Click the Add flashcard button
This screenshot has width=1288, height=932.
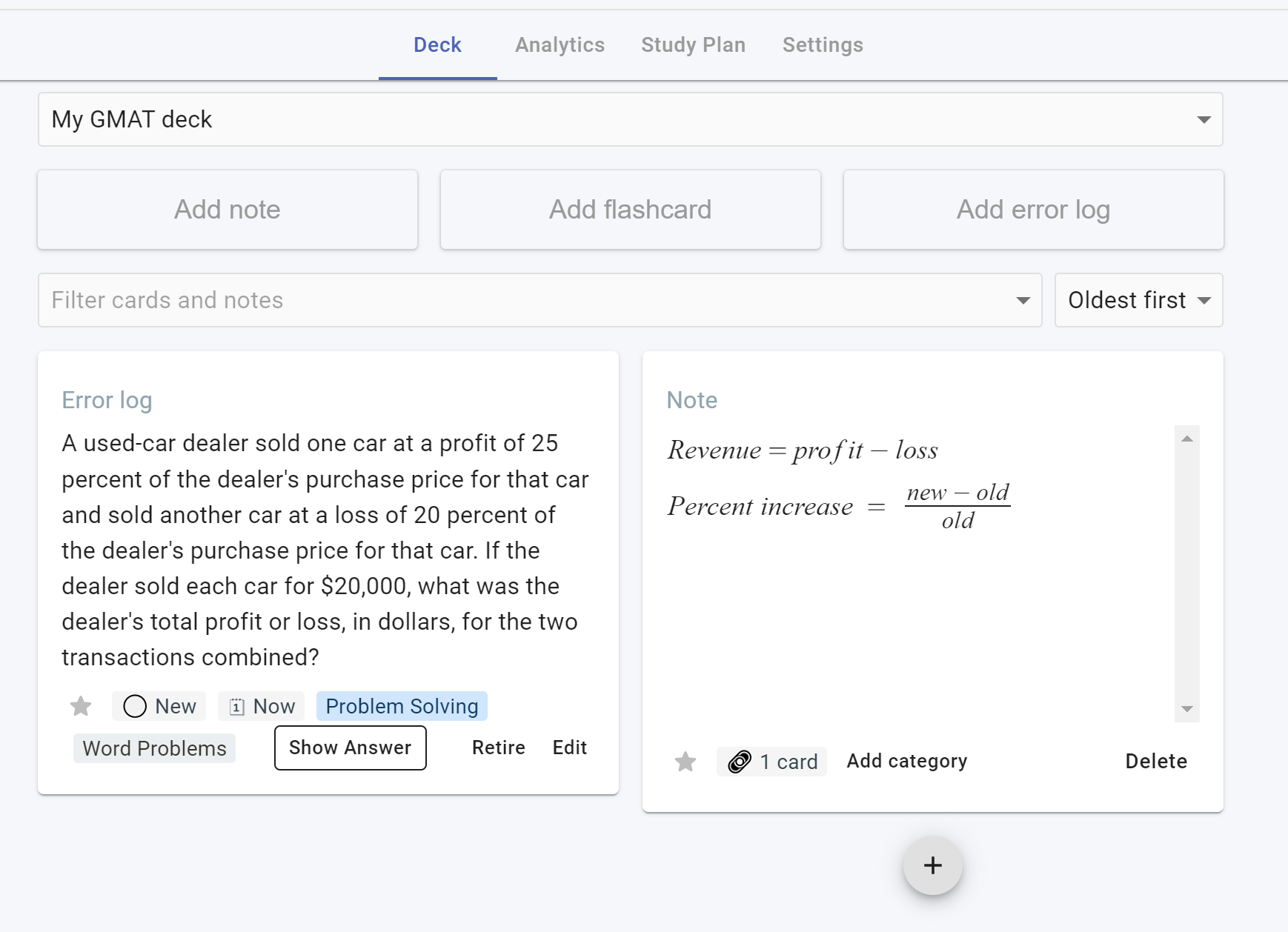(x=631, y=210)
